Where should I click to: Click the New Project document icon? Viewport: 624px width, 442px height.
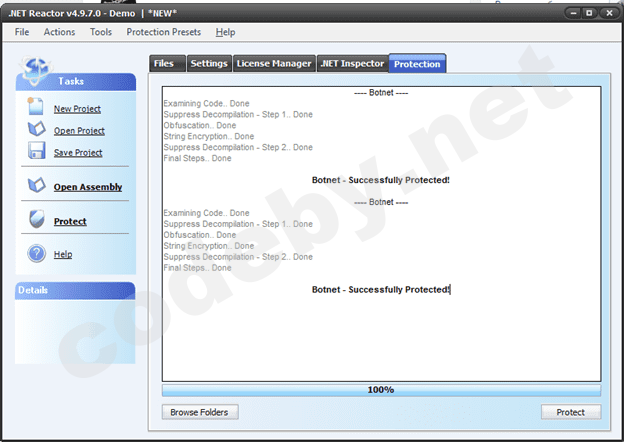click(36, 107)
